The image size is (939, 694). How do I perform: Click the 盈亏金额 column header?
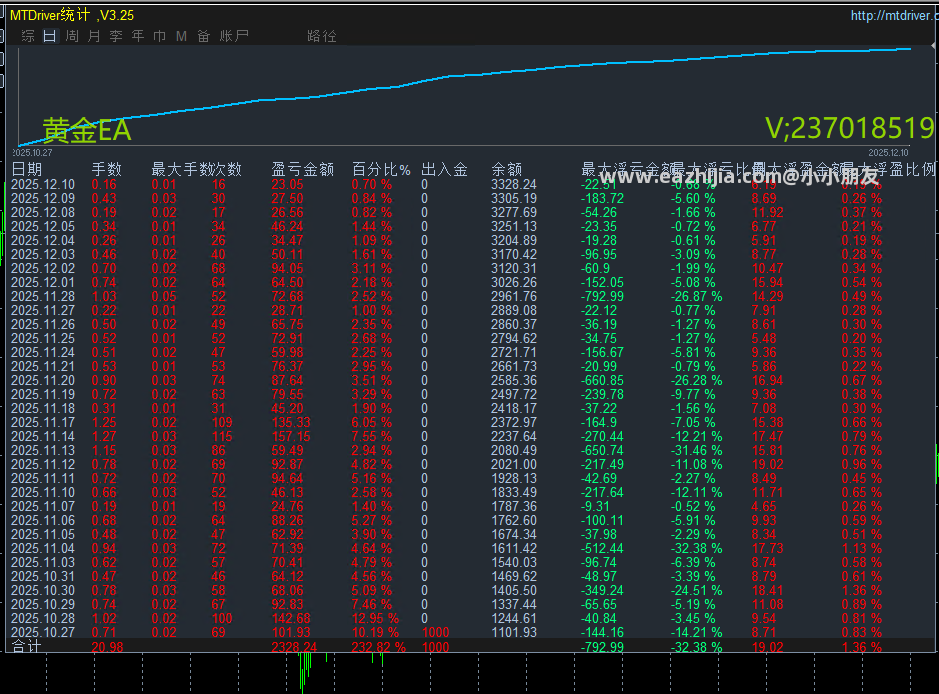click(x=302, y=169)
